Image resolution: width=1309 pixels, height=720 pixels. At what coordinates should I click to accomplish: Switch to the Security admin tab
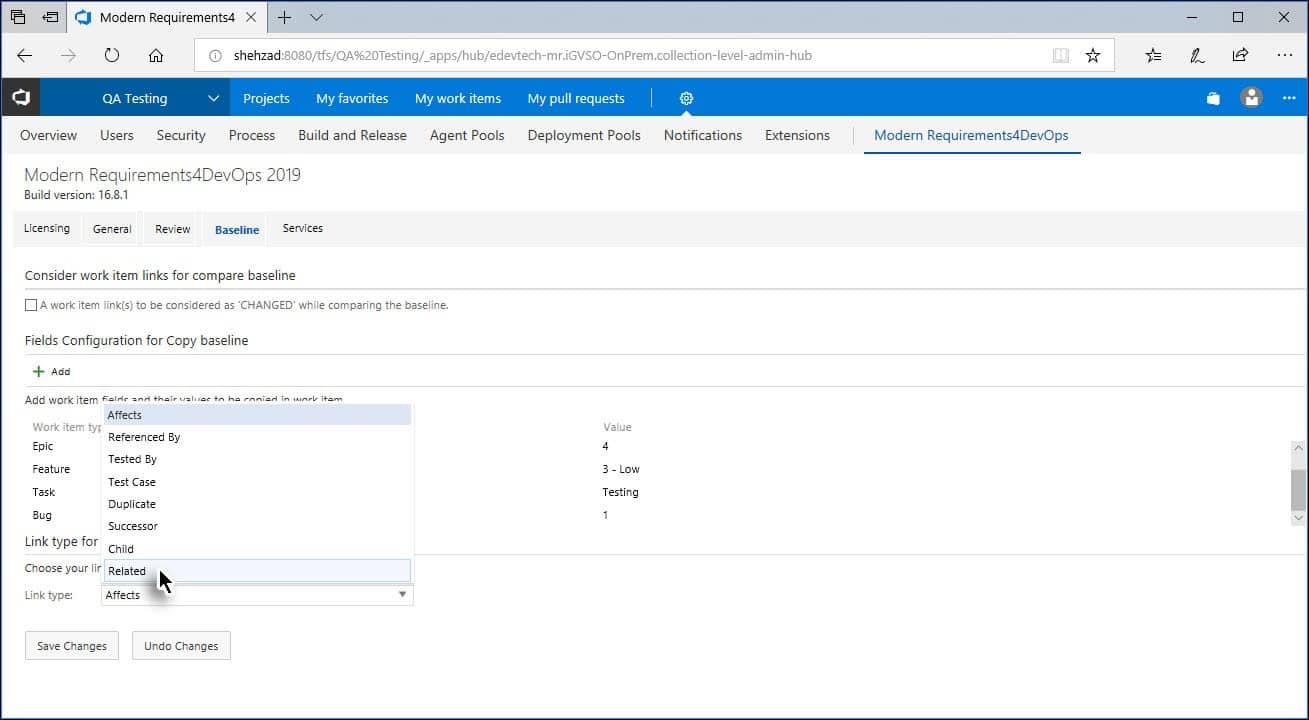pyautogui.click(x=181, y=135)
